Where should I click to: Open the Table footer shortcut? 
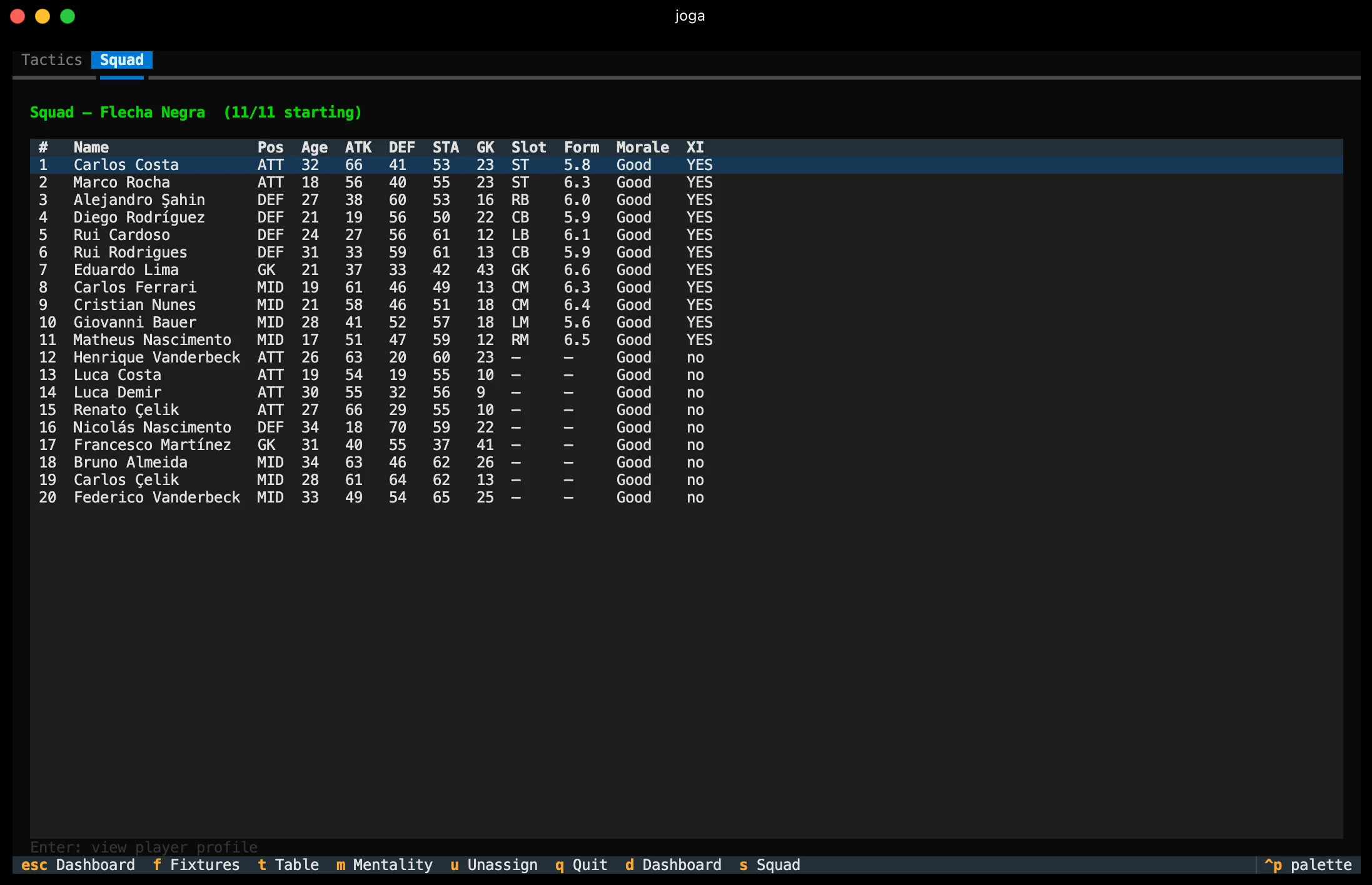[x=288, y=865]
